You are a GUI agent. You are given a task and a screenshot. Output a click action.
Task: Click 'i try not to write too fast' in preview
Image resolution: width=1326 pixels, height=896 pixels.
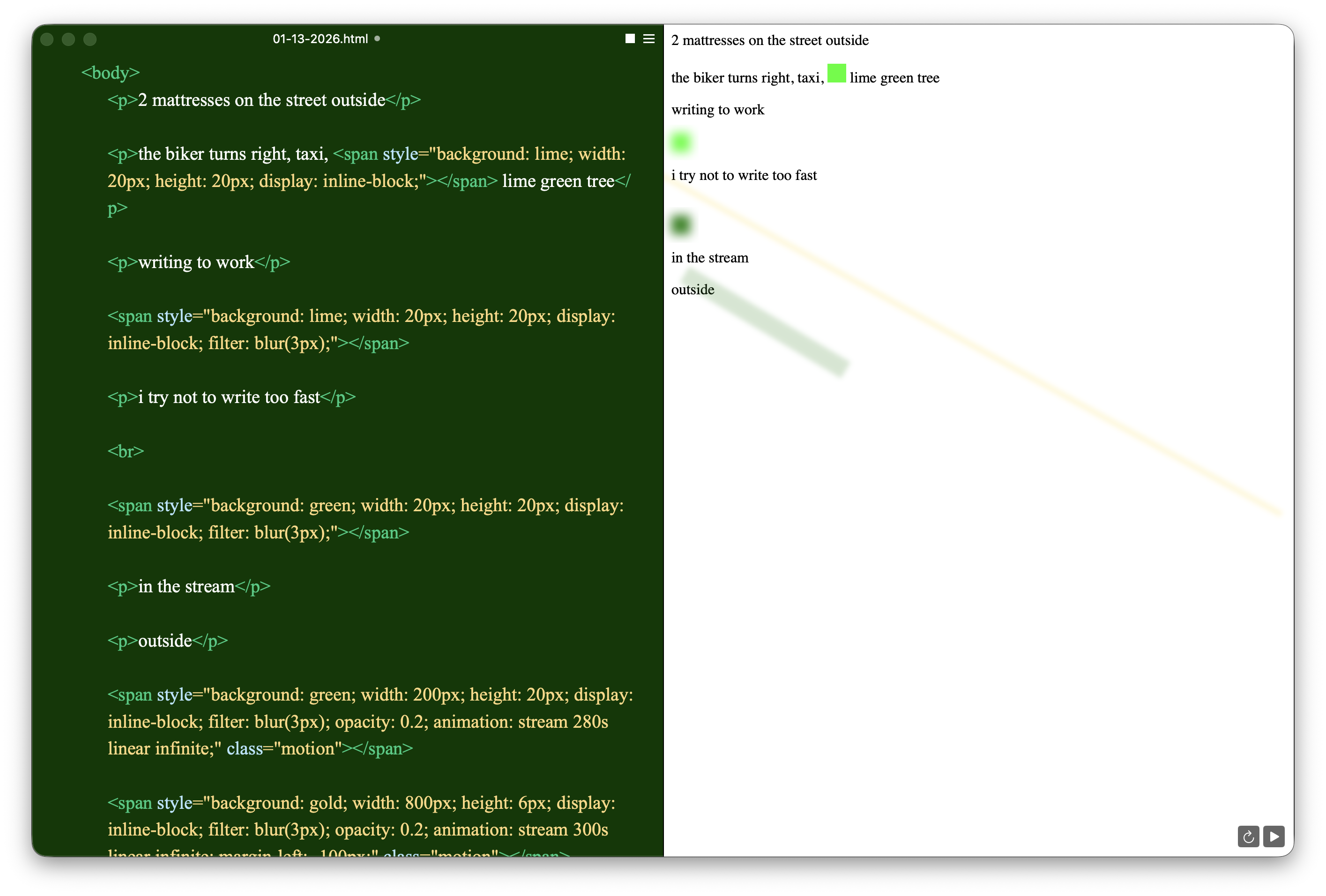coord(744,175)
